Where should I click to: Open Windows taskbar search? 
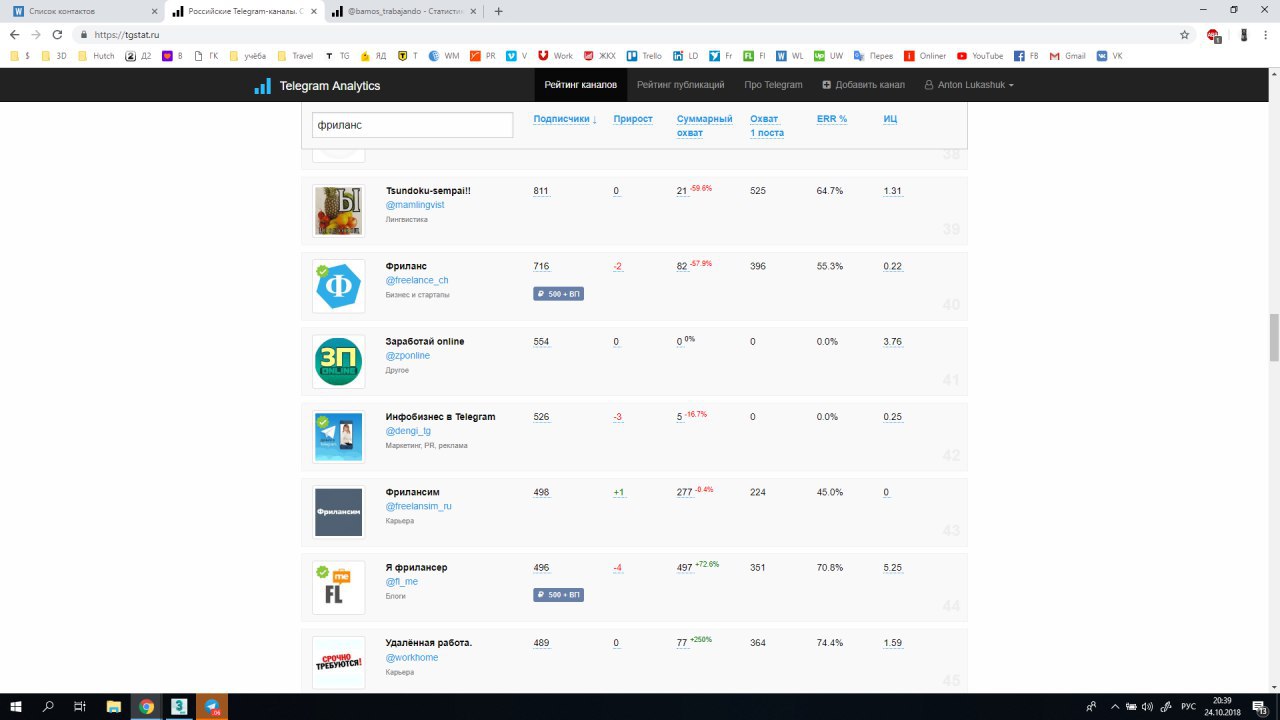point(48,706)
